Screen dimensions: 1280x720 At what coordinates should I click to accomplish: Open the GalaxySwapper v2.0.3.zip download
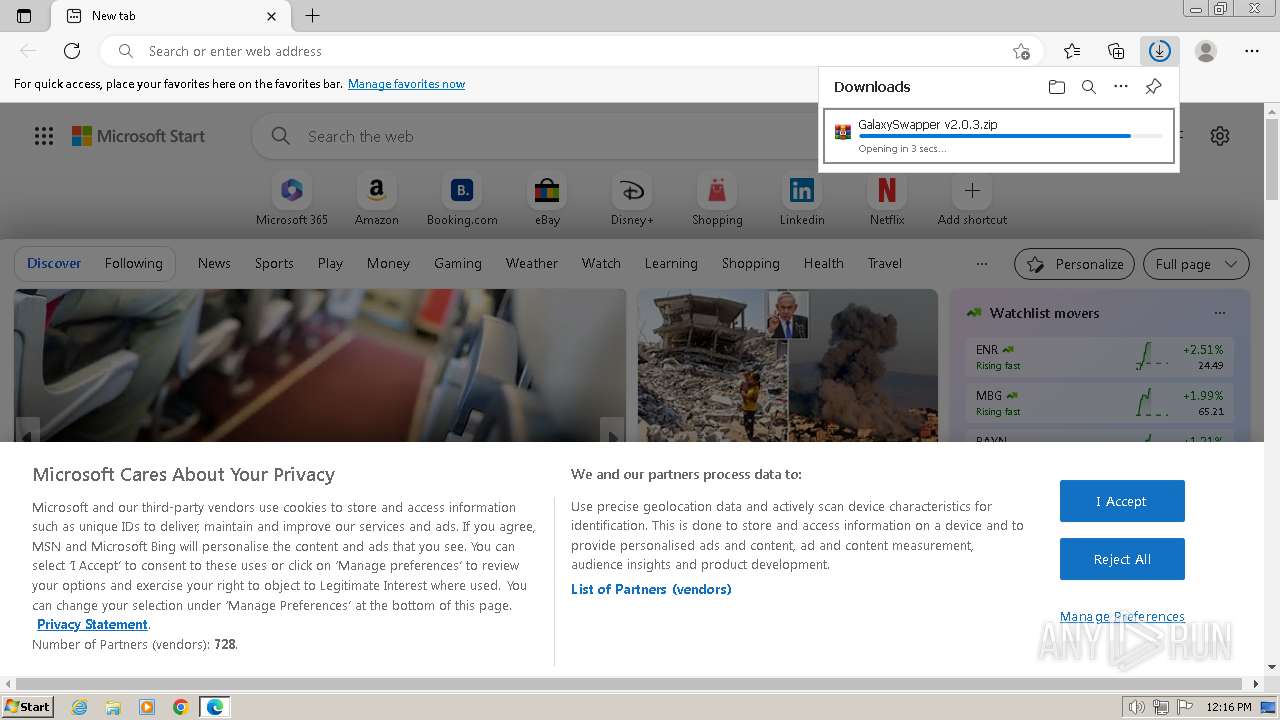pos(998,136)
